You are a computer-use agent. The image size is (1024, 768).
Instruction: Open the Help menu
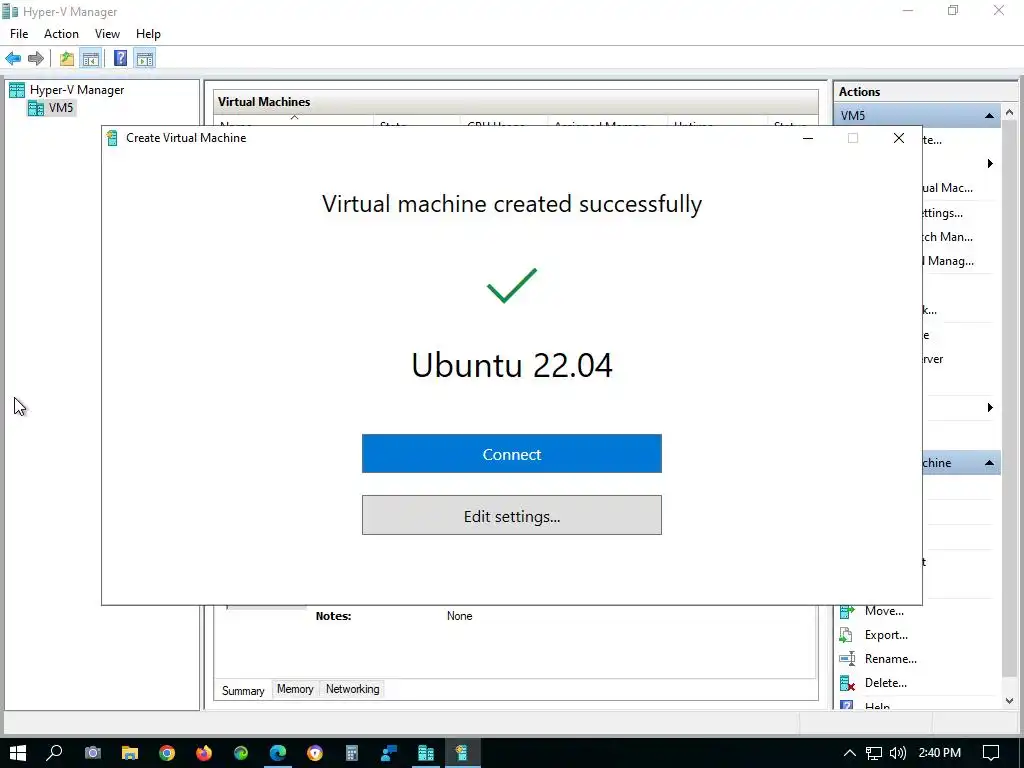148,34
